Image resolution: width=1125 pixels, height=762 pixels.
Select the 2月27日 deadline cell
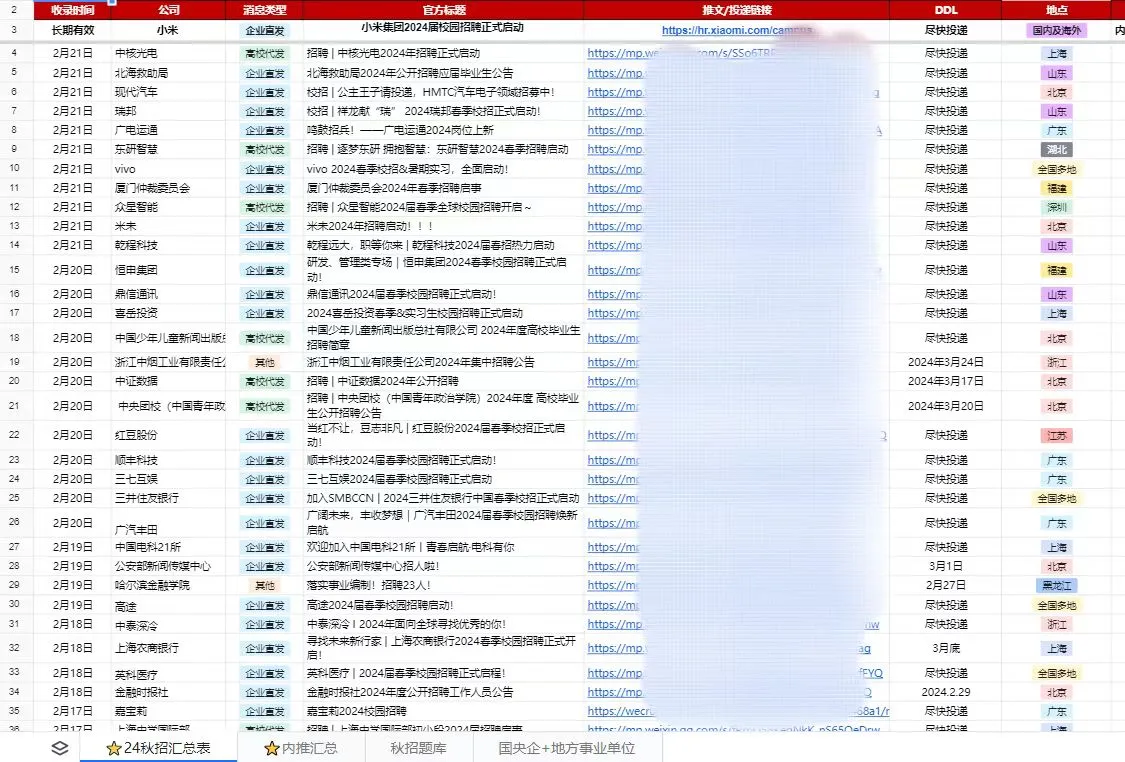click(946, 585)
